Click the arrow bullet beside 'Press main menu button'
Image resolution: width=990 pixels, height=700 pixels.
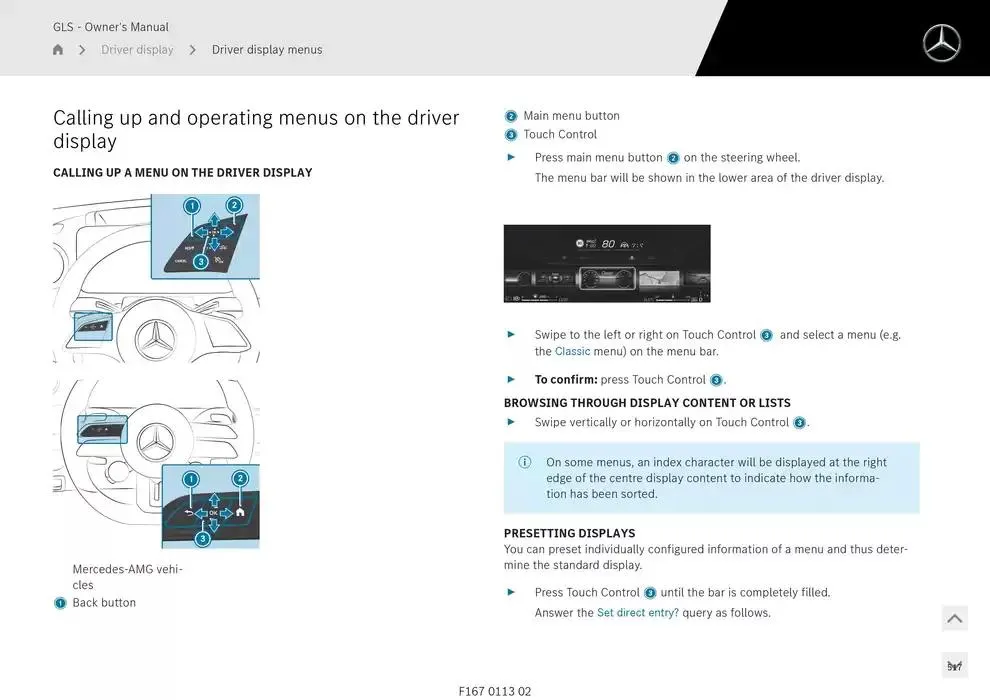tap(511, 157)
